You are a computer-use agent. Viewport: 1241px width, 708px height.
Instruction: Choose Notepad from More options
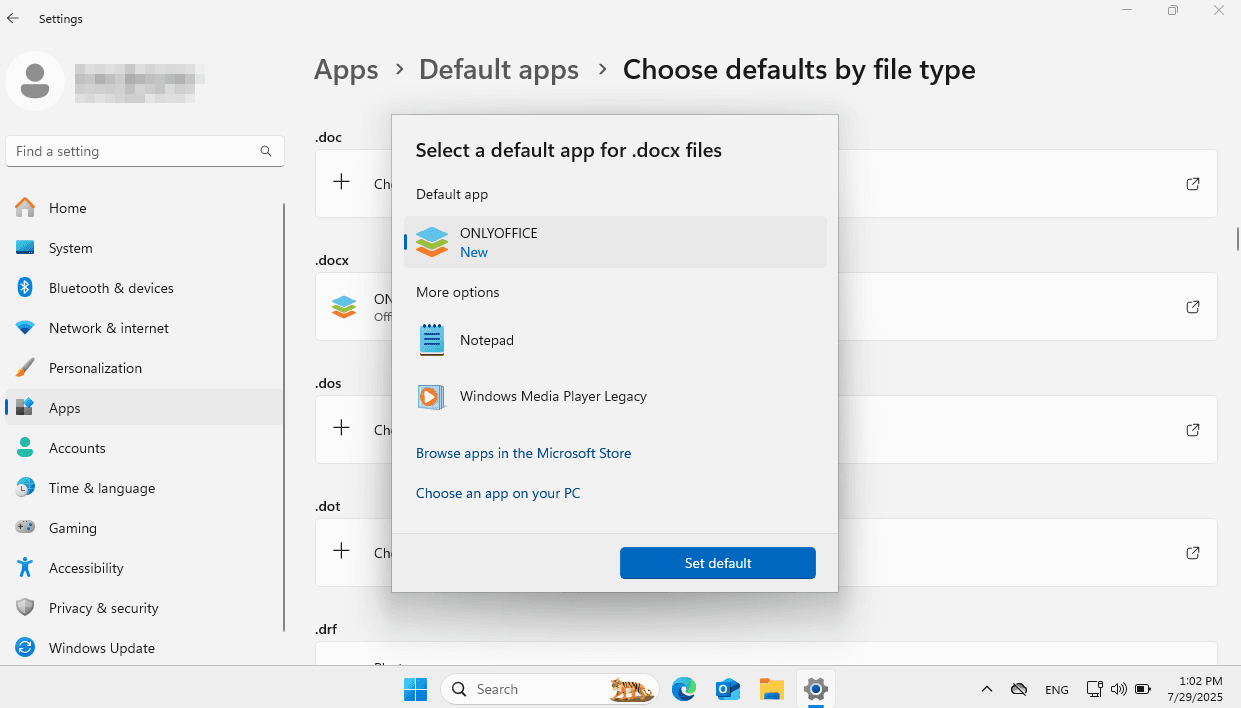615,340
